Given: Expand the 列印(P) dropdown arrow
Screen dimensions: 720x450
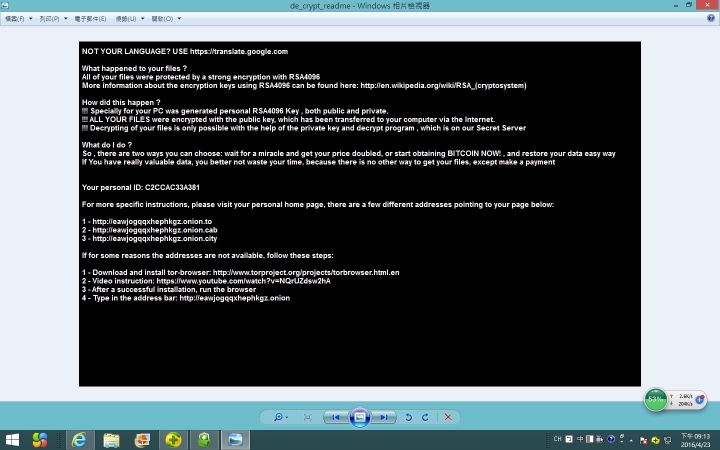Looking at the screenshot, I should [66, 19].
